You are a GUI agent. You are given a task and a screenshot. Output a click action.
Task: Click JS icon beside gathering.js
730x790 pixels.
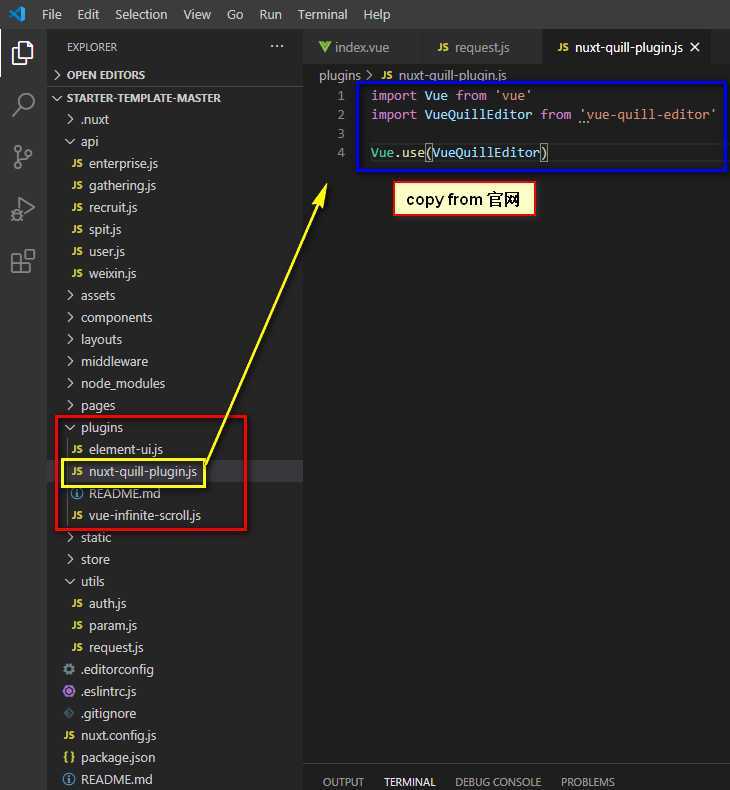[x=77, y=185]
